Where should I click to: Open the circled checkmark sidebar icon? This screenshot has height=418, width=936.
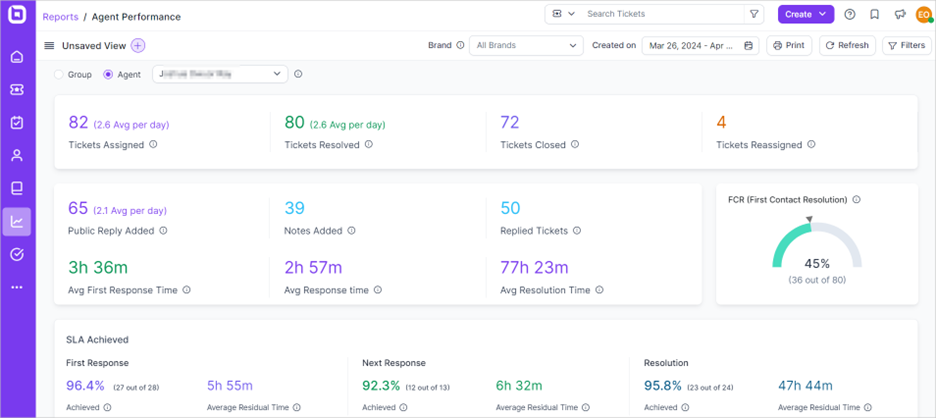17,254
